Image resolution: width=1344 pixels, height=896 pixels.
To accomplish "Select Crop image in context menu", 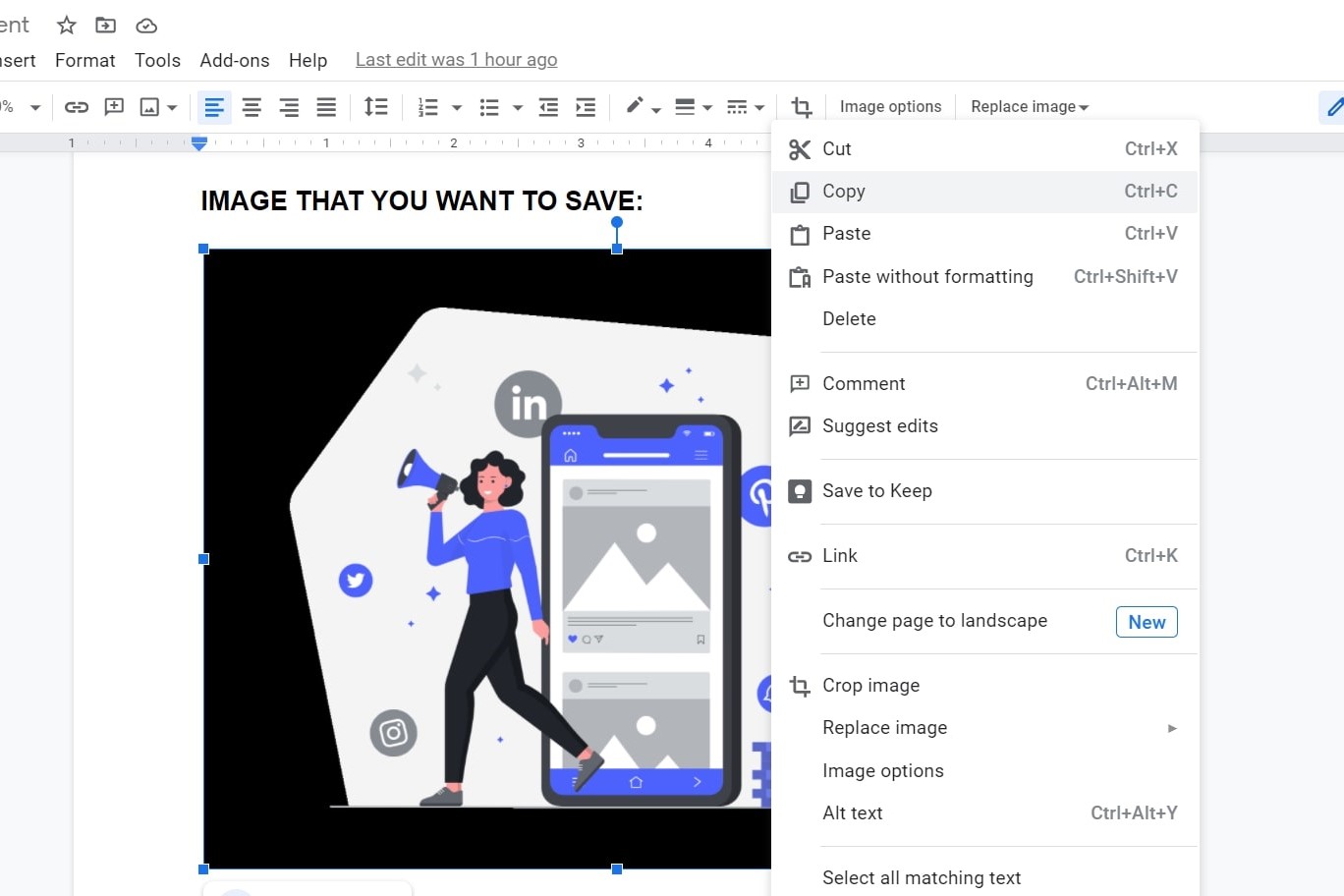I will coord(984,686).
